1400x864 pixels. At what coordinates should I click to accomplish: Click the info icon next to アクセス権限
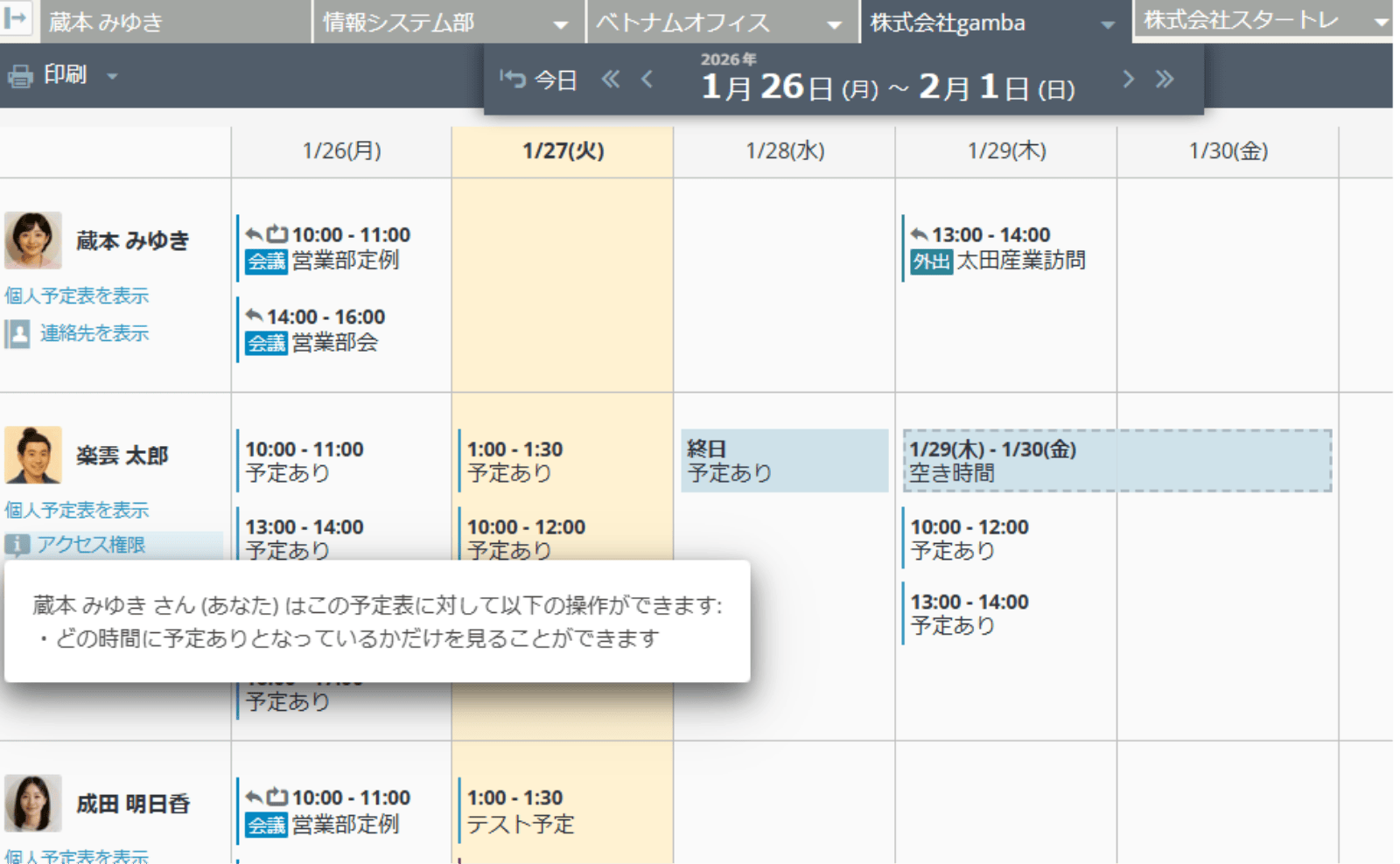[x=17, y=545]
